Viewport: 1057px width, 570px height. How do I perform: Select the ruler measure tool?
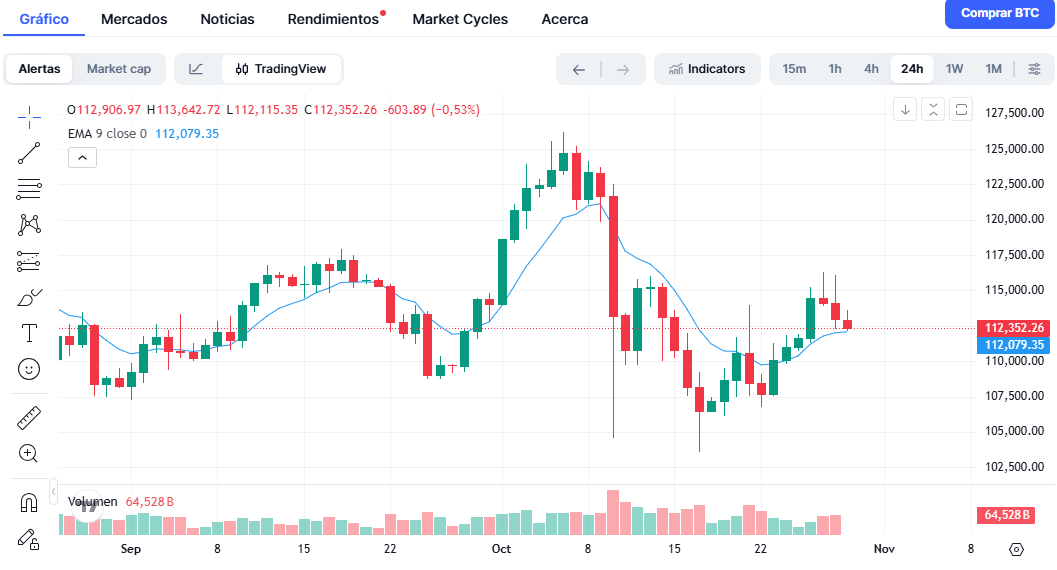pos(29,417)
